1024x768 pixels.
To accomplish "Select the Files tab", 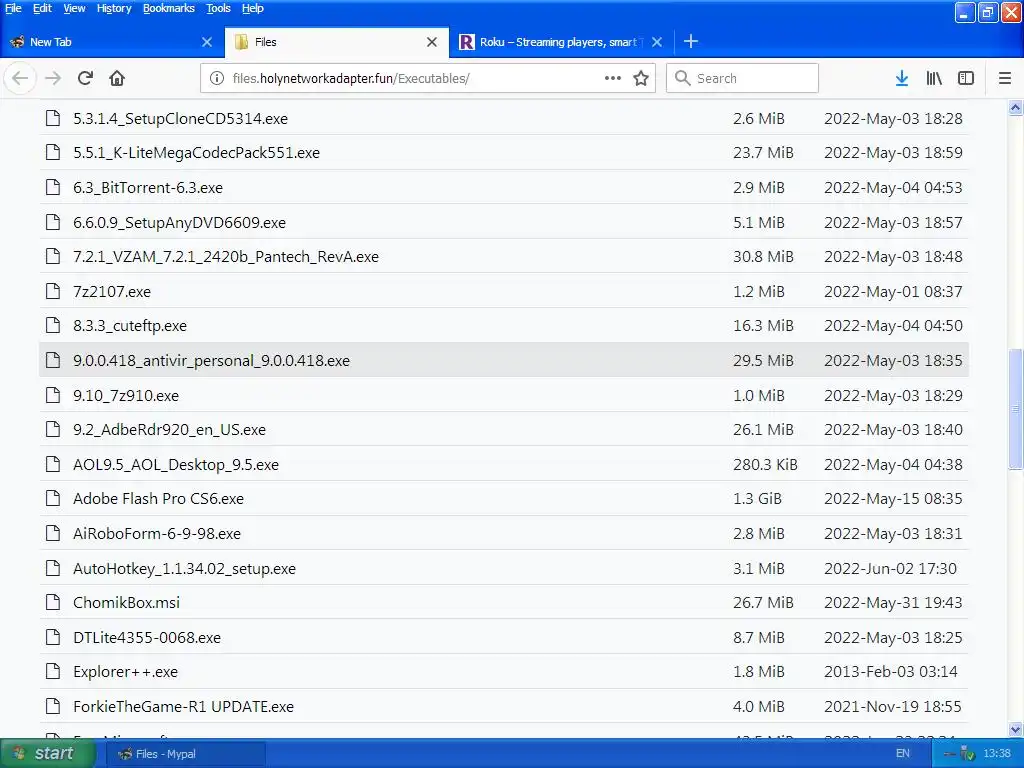I will tap(337, 42).
